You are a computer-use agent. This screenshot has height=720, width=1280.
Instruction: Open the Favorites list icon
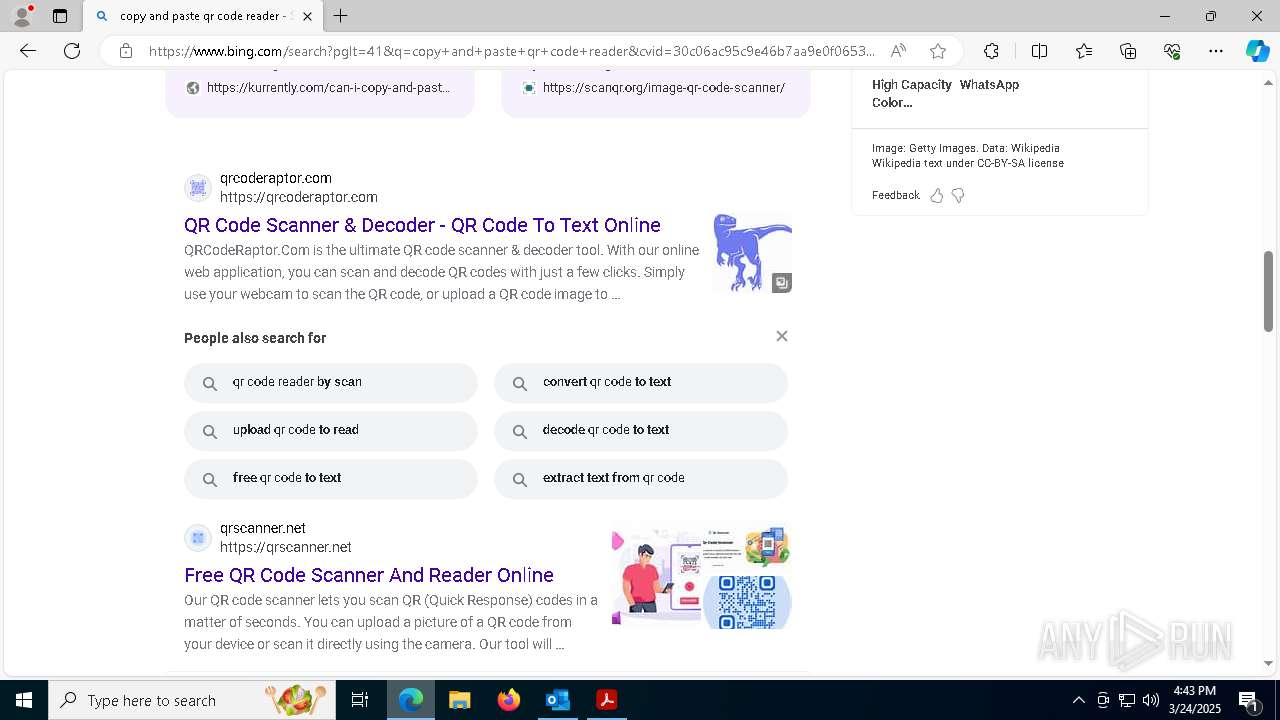click(x=1084, y=51)
